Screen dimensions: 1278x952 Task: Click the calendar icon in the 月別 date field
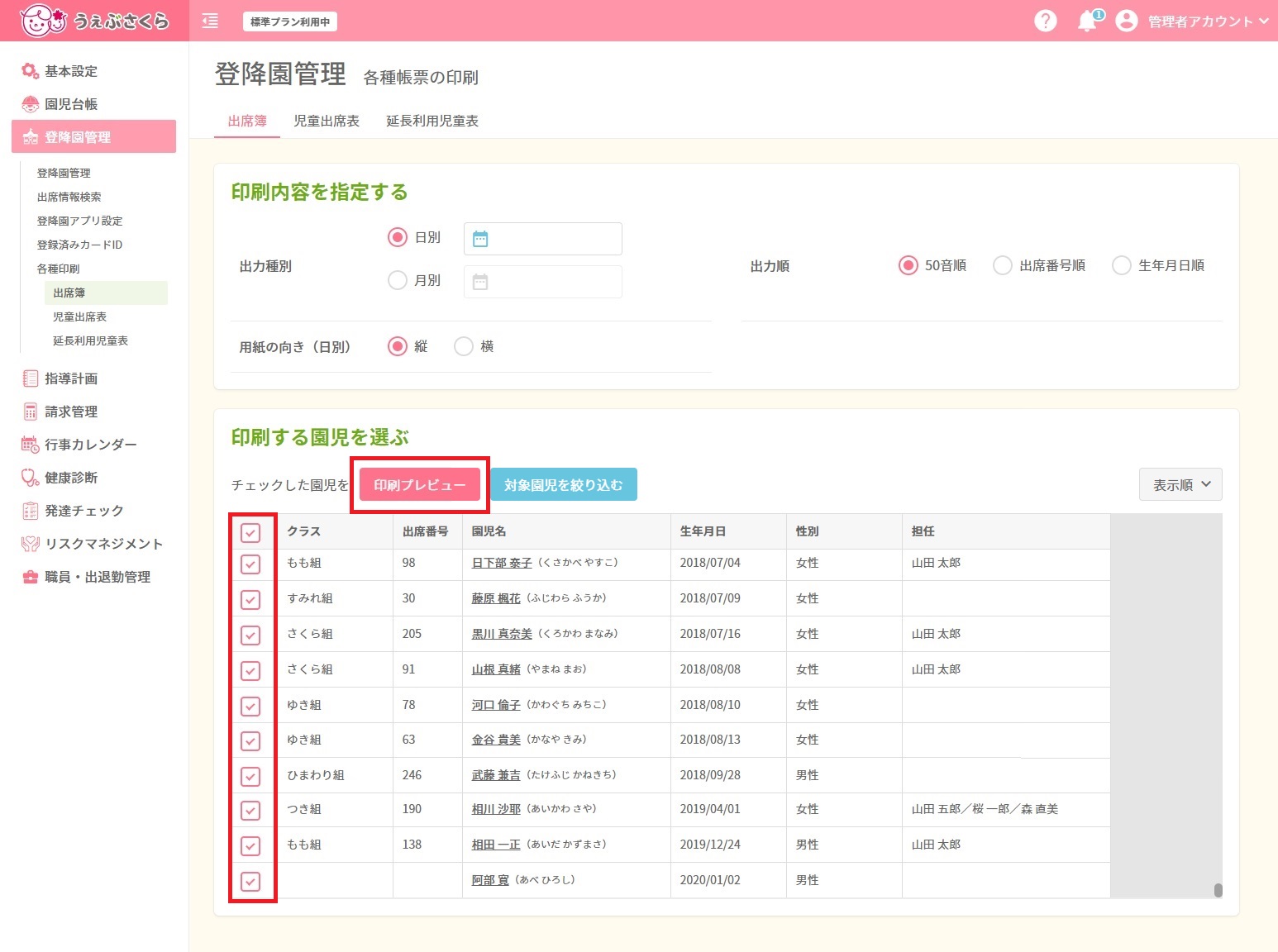(480, 282)
